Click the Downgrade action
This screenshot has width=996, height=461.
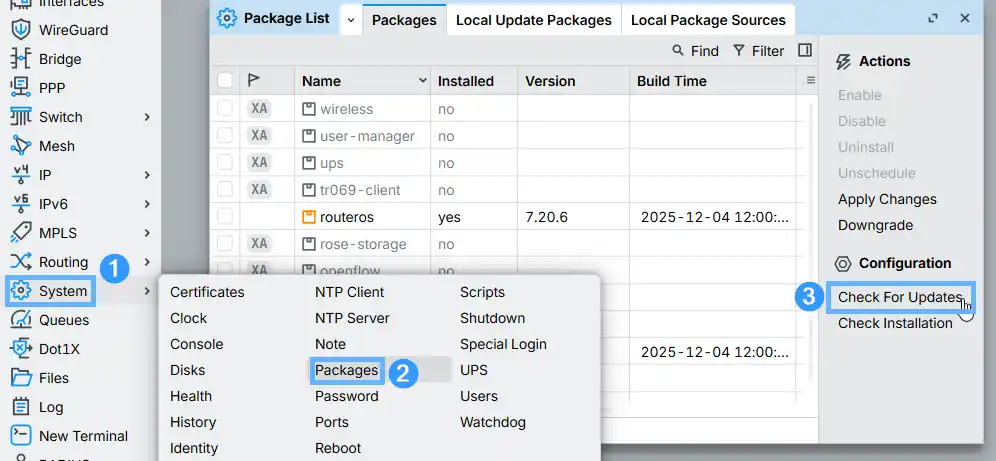875,225
